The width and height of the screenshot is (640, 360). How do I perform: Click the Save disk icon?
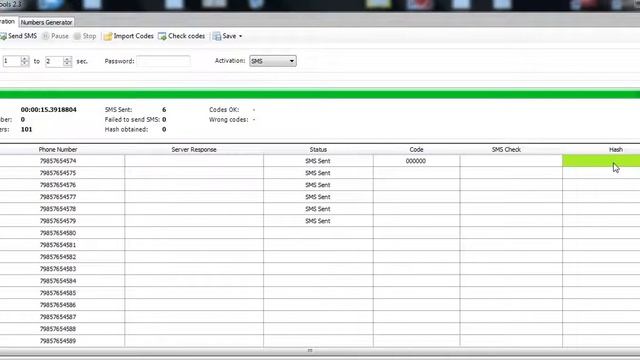click(x=217, y=36)
